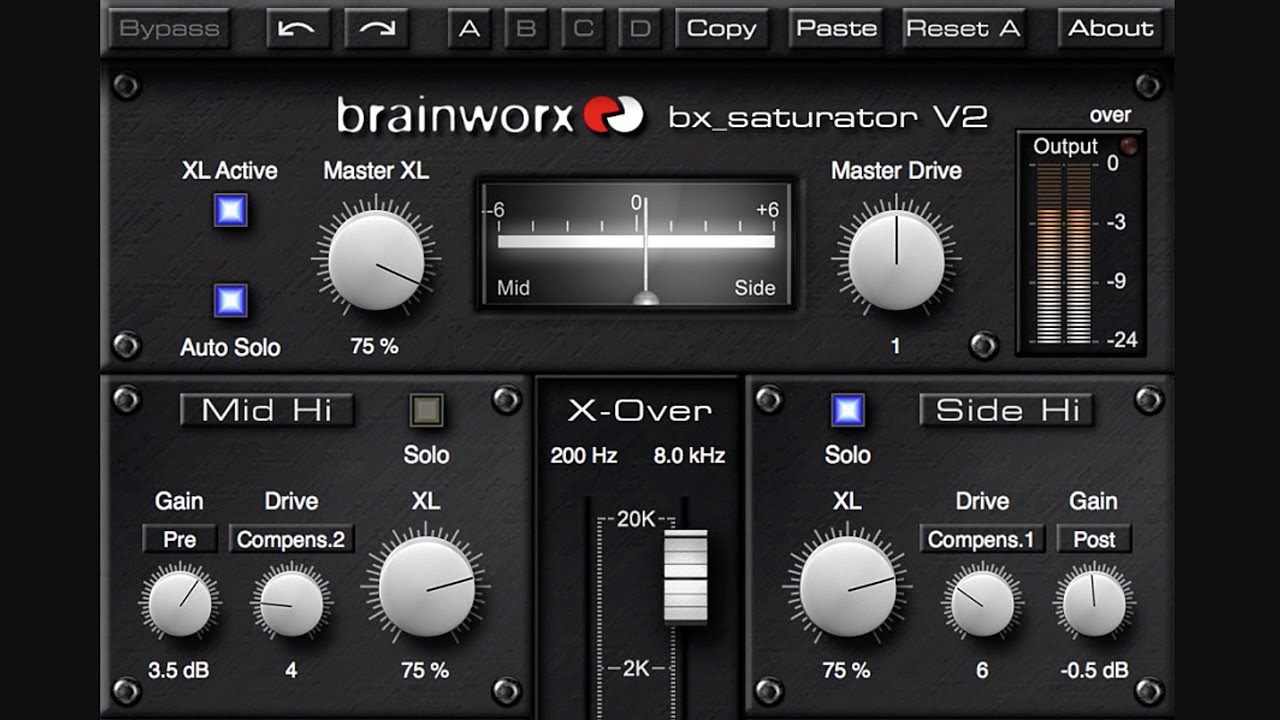Select preset slot D
The width and height of the screenshot is (1280, 720).
tap(640, 28)
